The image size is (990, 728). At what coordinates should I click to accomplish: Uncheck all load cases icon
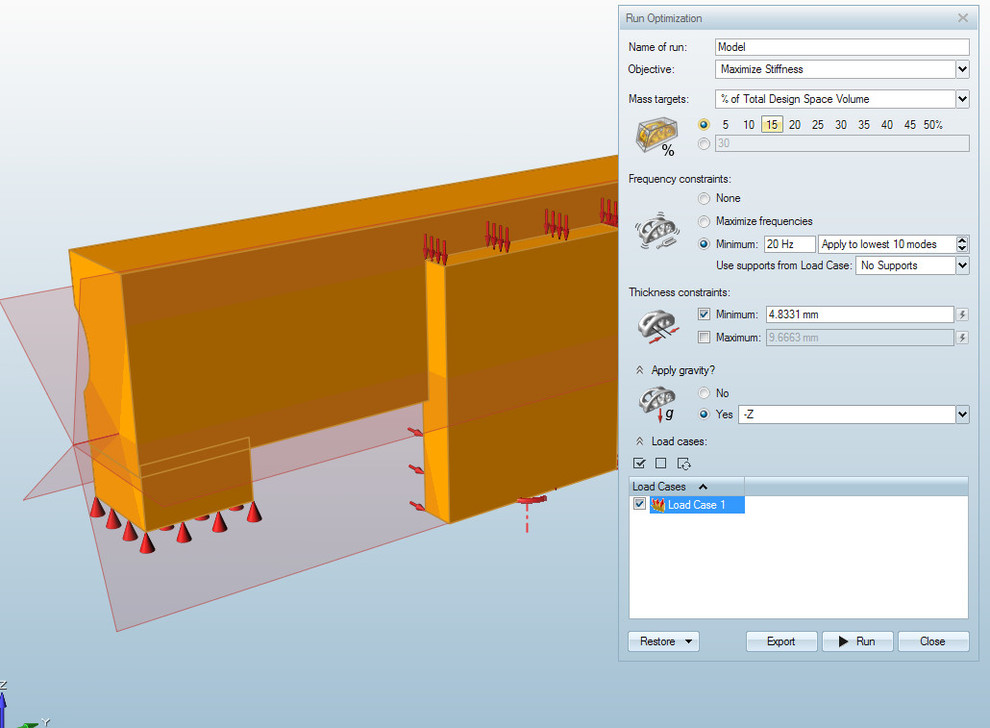[661, 463]
